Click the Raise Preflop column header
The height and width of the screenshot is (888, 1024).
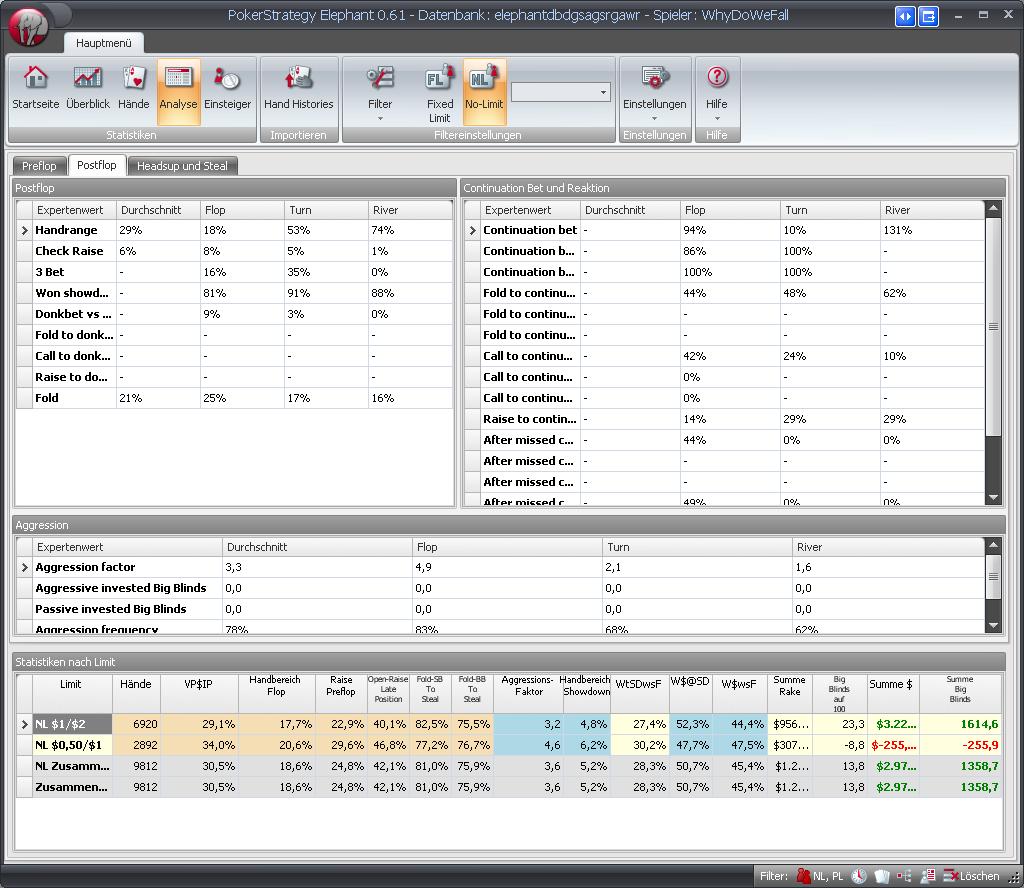tap(341, 693)
